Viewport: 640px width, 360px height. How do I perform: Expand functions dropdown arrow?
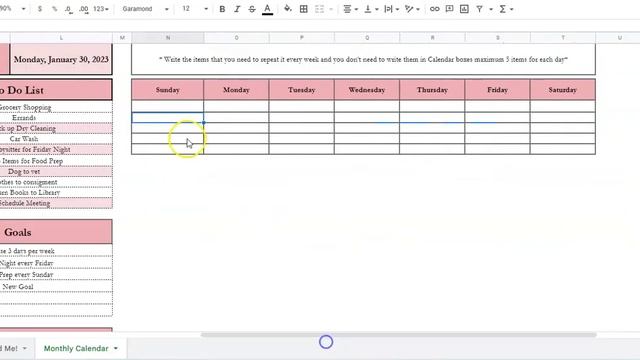pyautogui.click(x=511, y=9)
